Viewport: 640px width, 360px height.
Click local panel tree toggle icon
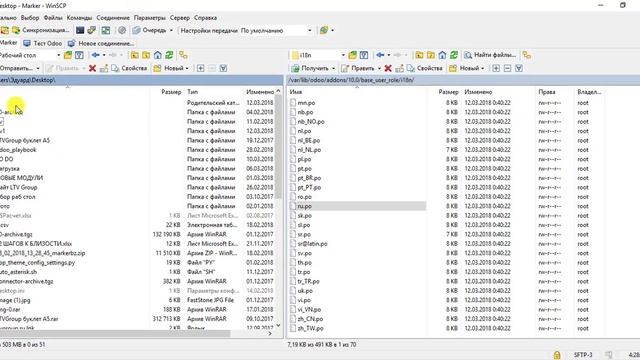pyautogui.click(x=183, y=55)
